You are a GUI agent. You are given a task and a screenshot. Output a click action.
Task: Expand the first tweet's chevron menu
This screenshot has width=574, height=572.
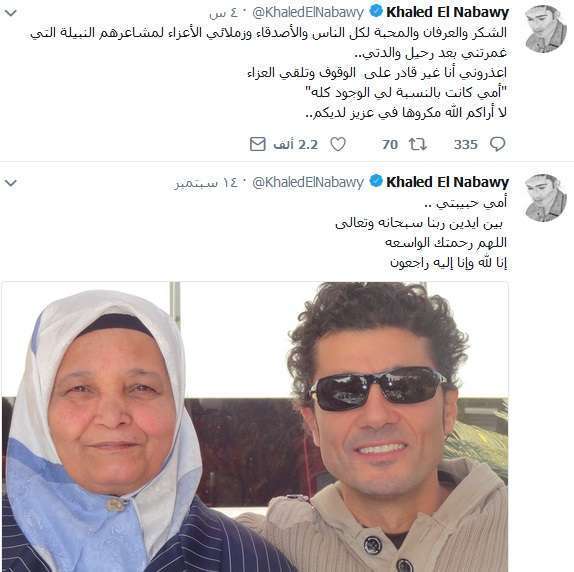(11, 14)
